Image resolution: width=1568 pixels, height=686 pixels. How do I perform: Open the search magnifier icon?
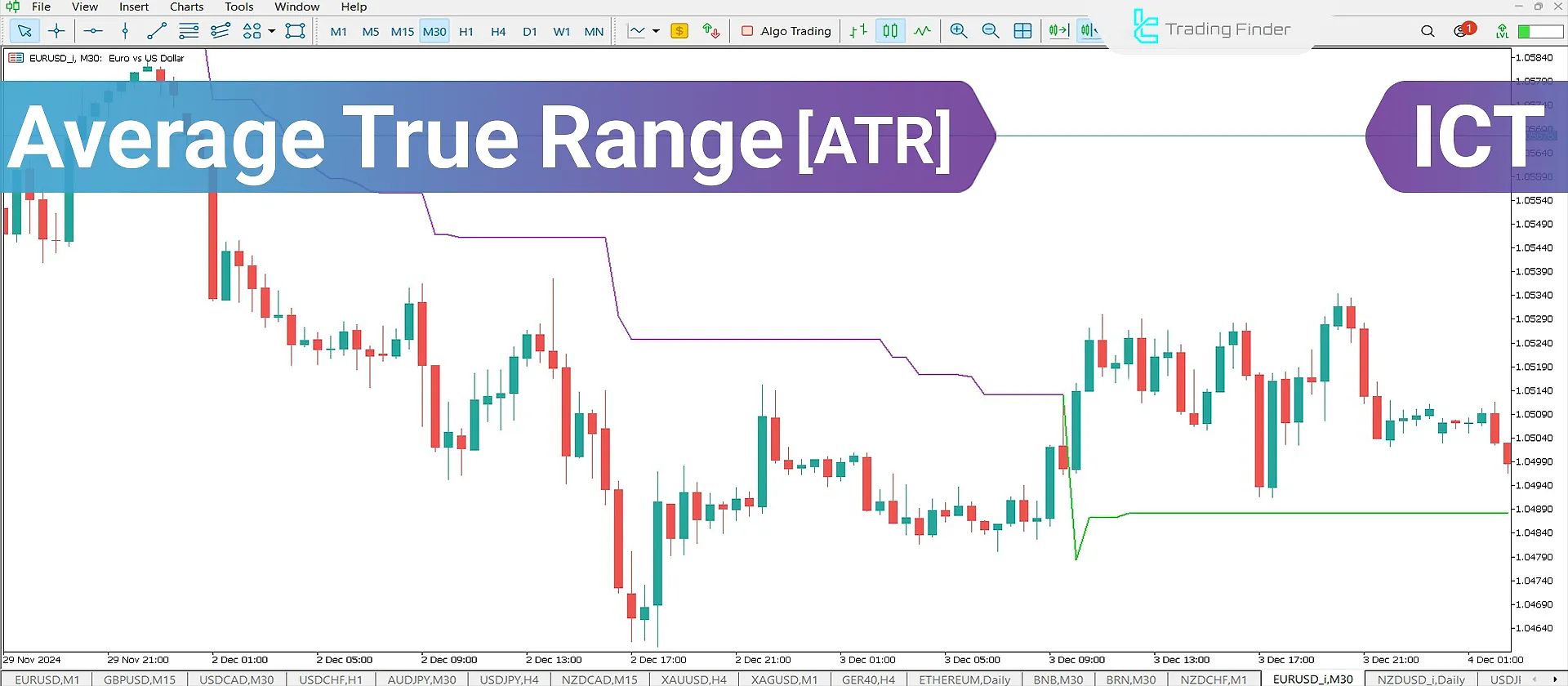click(x=1428, y=31)
